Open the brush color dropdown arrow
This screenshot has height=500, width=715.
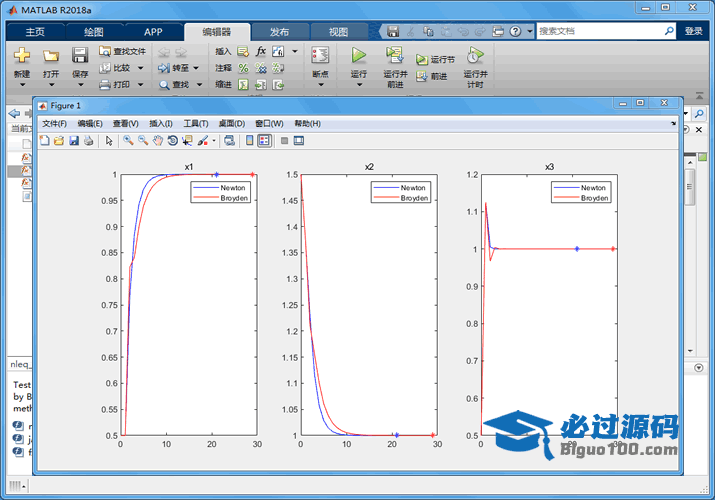[213, 141]
